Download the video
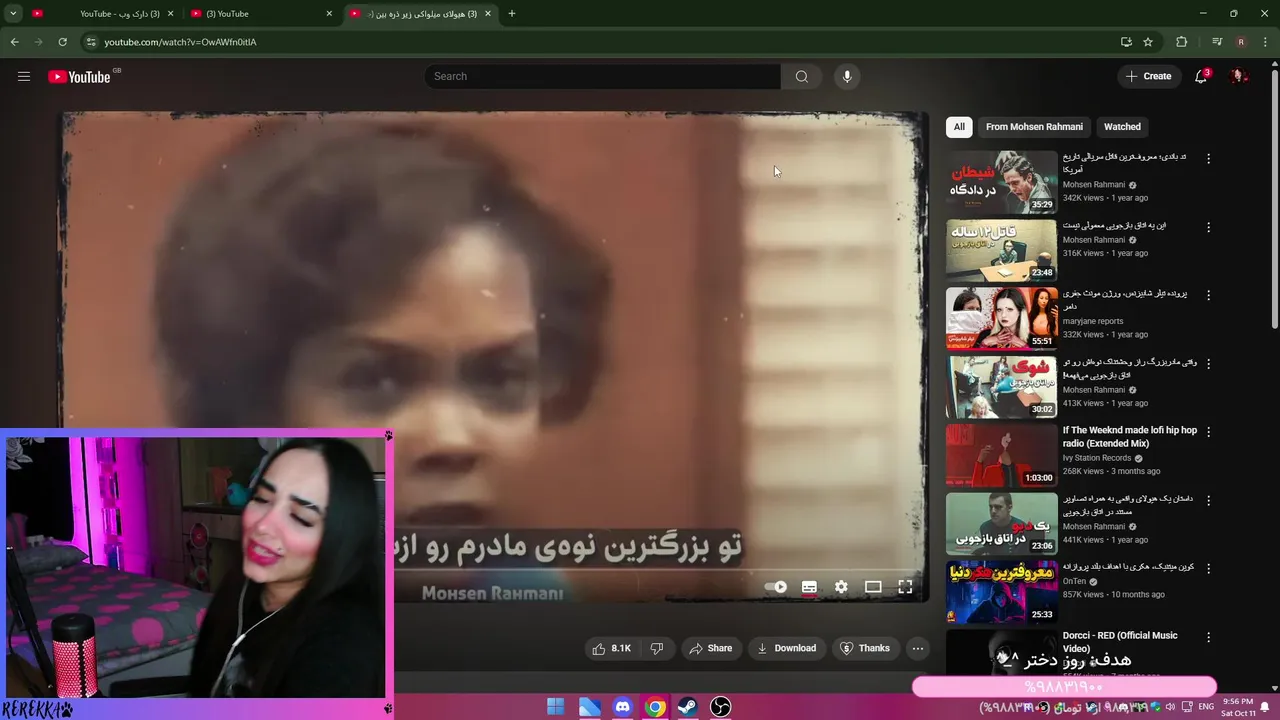Viewport: 1280px width, 720px height. coord(786,648)
